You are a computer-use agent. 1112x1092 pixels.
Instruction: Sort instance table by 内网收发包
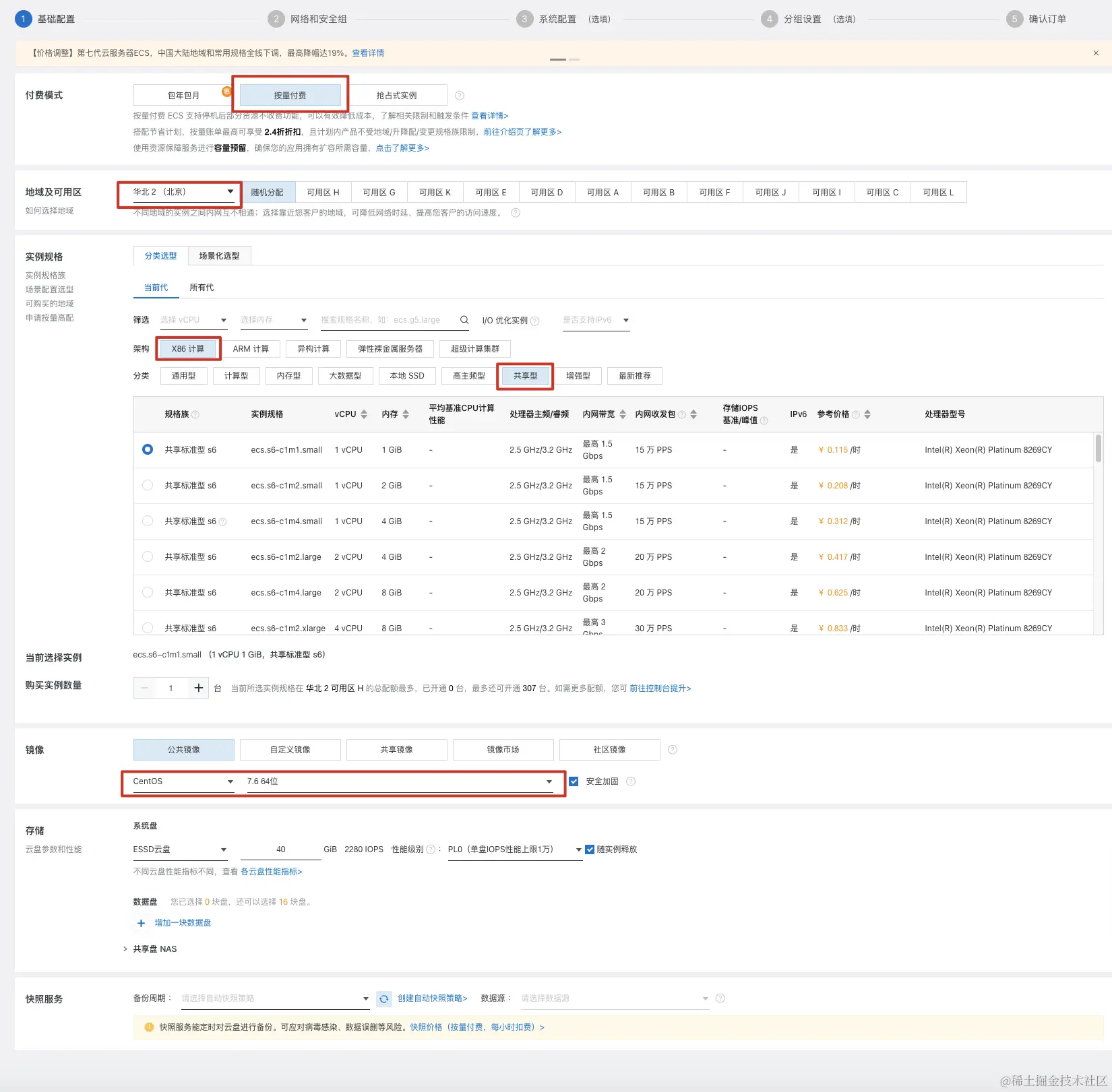(693, 414)
